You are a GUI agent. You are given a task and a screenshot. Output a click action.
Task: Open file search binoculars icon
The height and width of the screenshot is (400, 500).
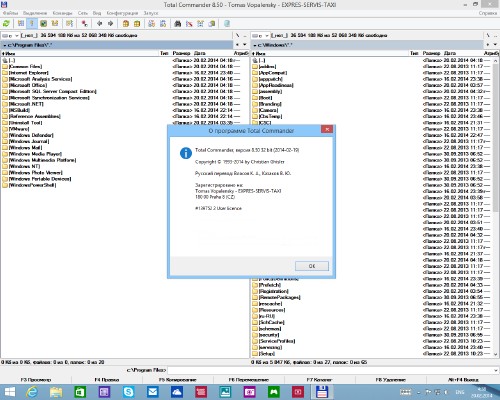click(x=178, y=23)
